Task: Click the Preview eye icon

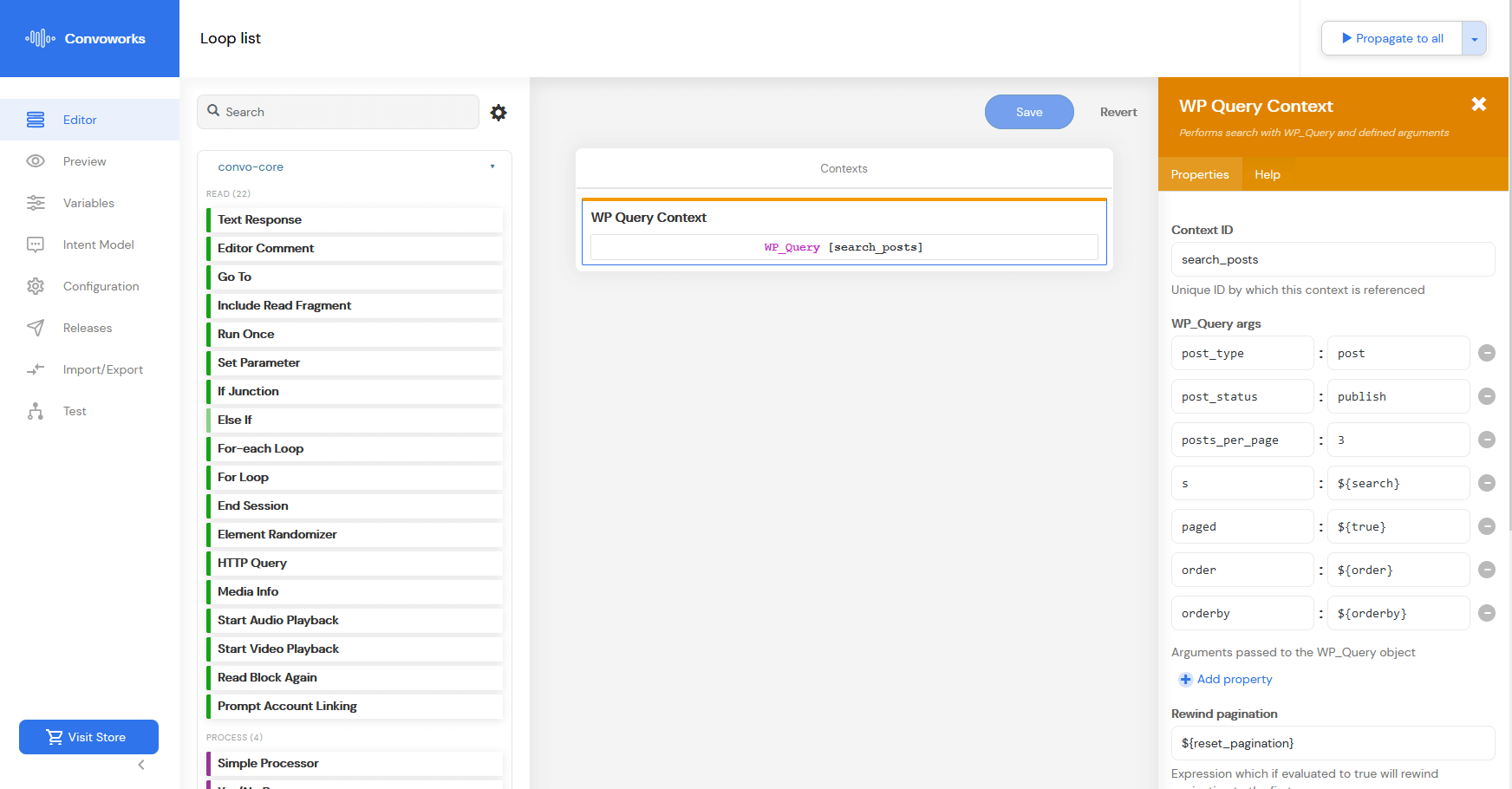Action: (36, 161)
